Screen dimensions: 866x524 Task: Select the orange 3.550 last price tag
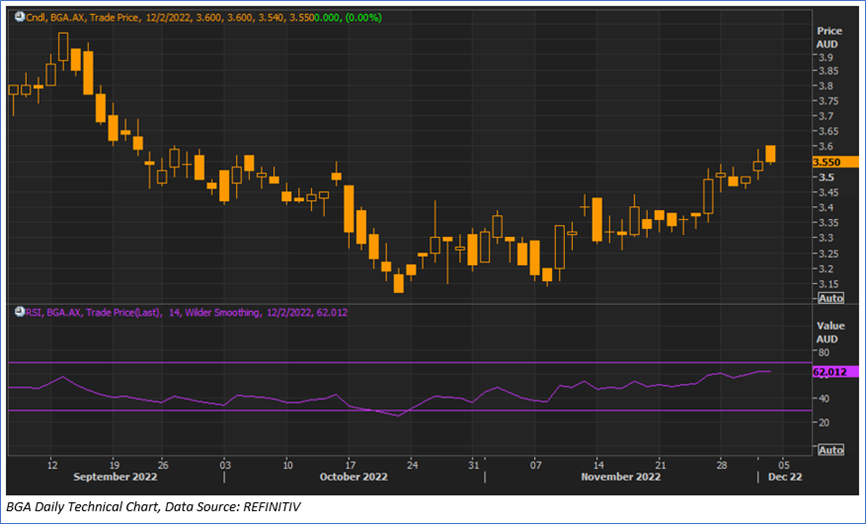pyautogui.click(x=835, y=162)
